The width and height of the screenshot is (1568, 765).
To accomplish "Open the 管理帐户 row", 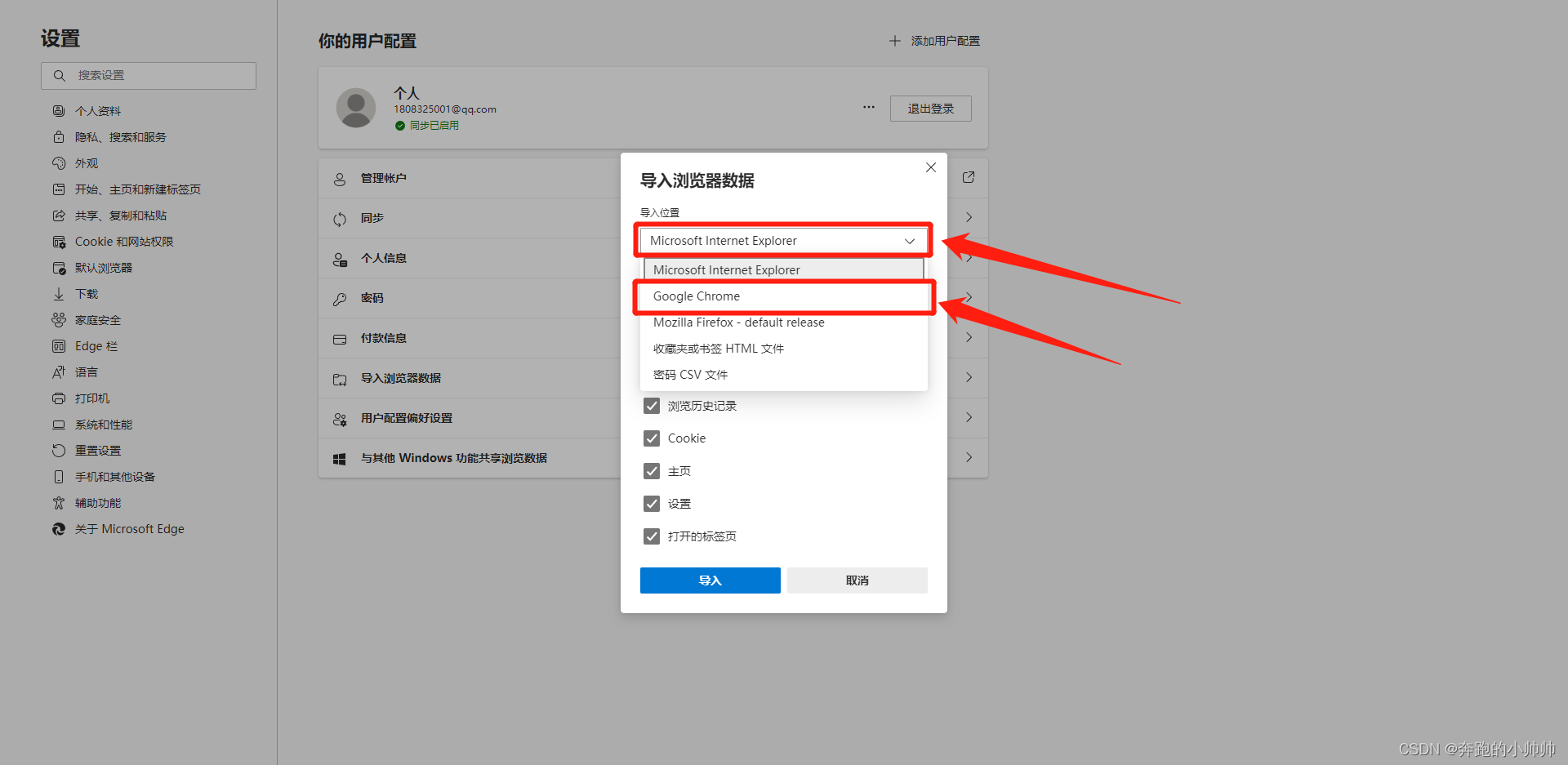I will coord(653,178).
